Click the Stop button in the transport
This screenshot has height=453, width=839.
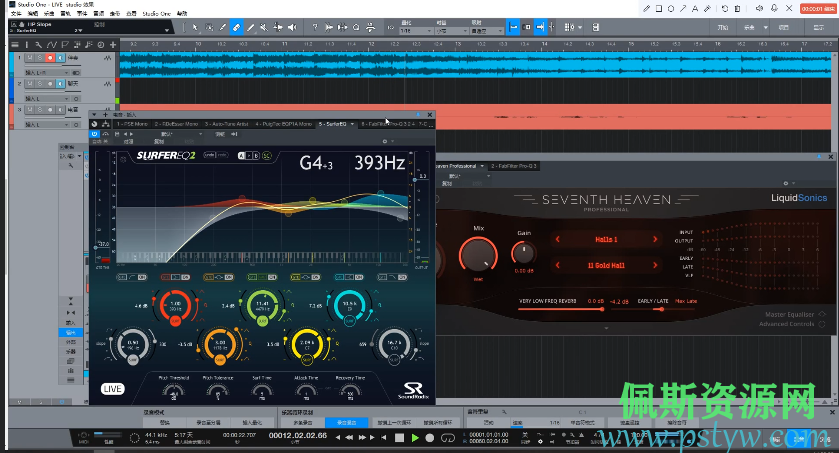pyautogui.click(x=400, y=438)
